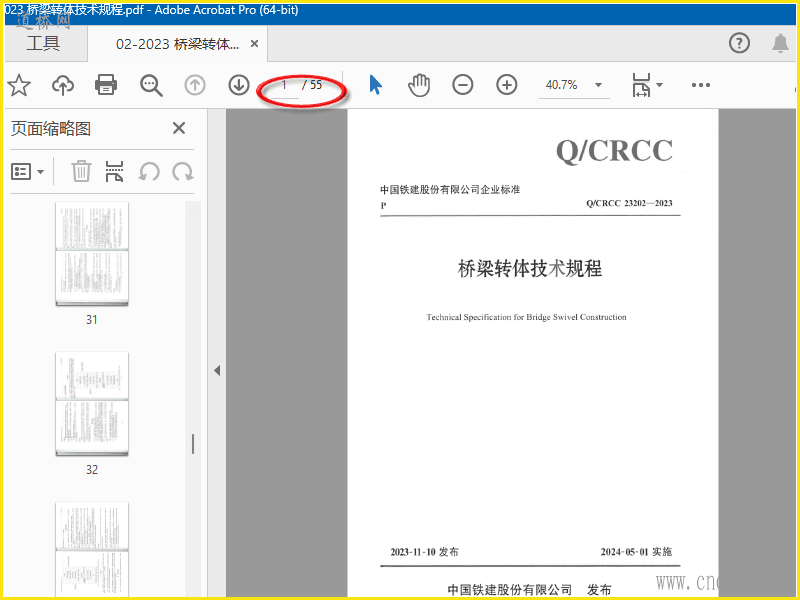Click the 2023-11-10 发布 date text
The width and height of the screenshot is (800, 600).
pyautogui.click(x=424, y=552)
